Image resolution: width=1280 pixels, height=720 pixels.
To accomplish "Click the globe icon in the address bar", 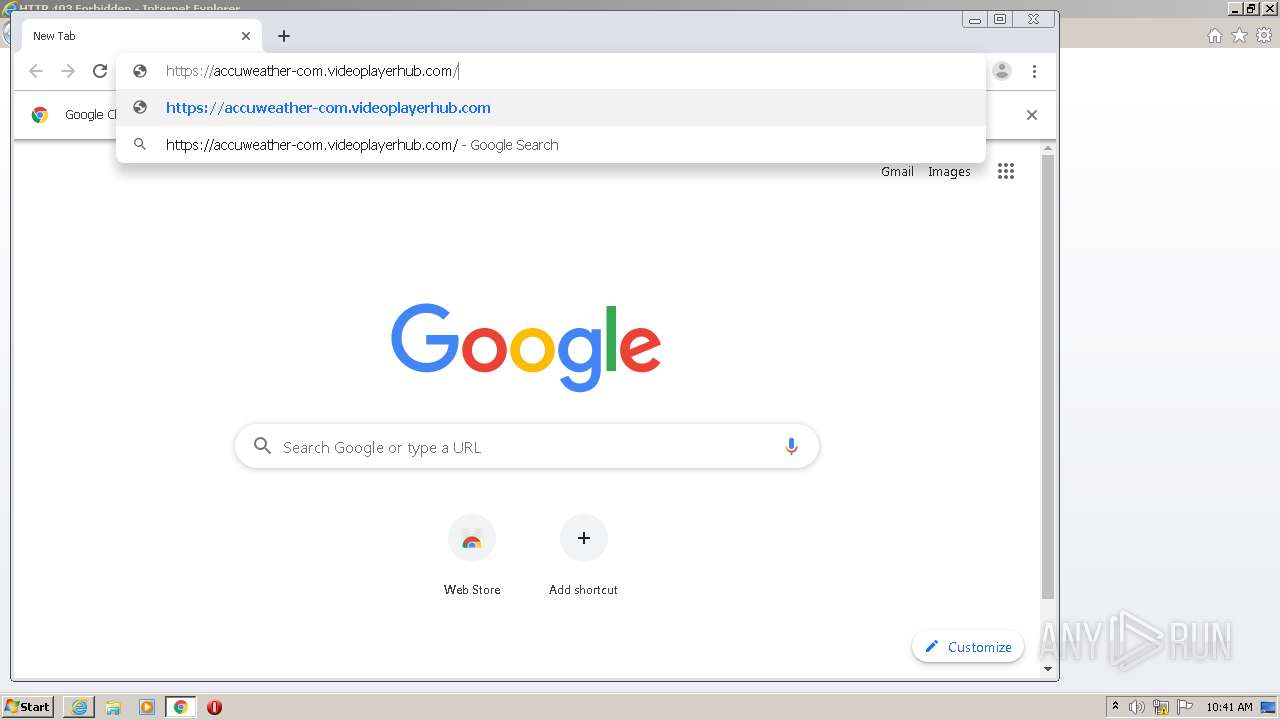I will pyautogui.click(x=140, y=71).
